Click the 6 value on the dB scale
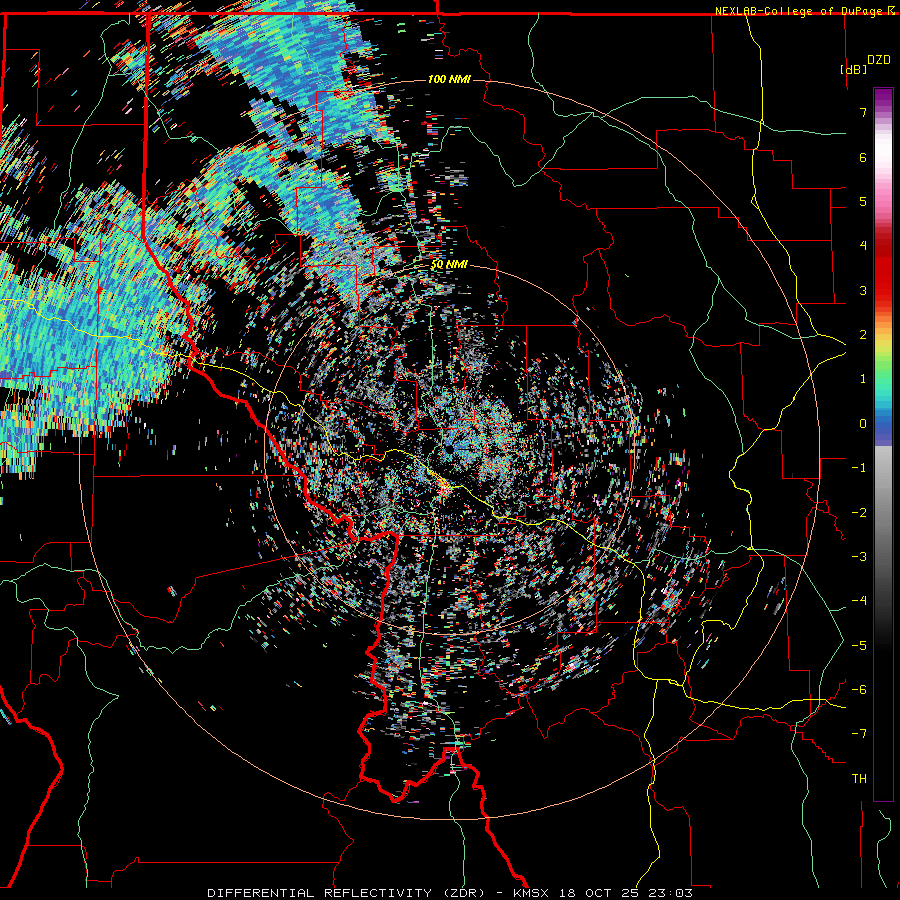 coord(863,157)
